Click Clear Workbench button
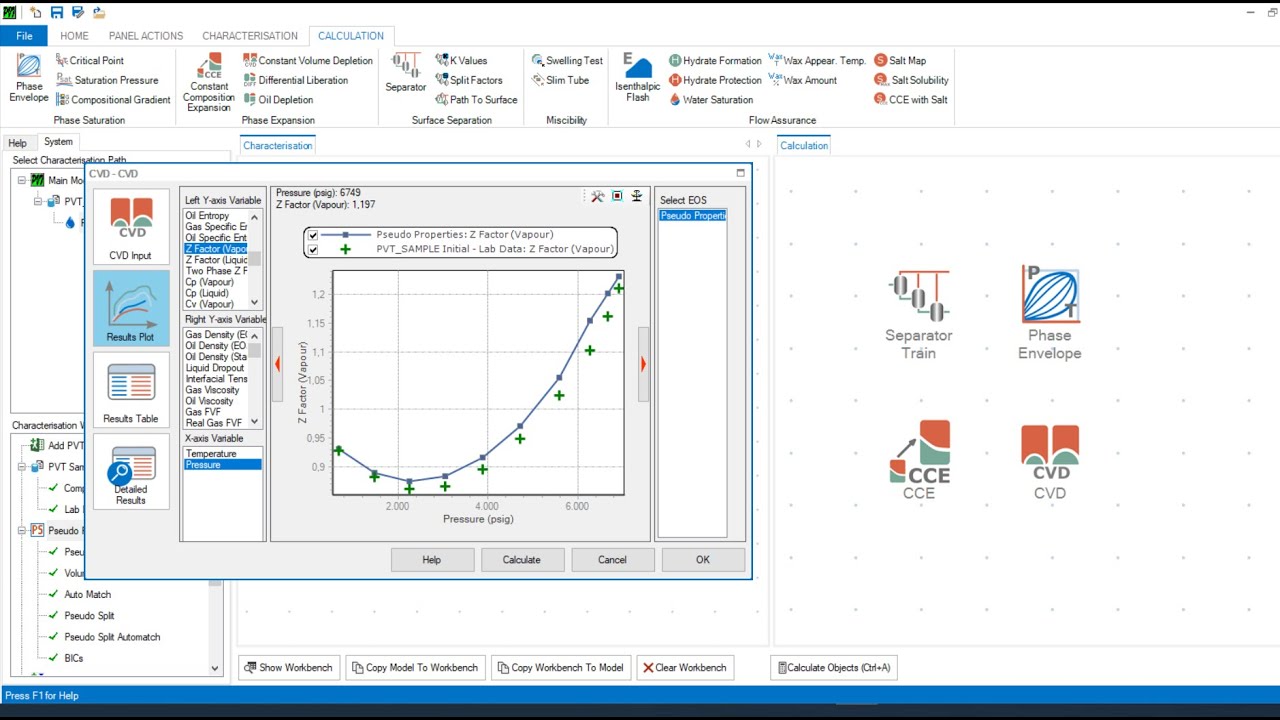 coord(686,668)
